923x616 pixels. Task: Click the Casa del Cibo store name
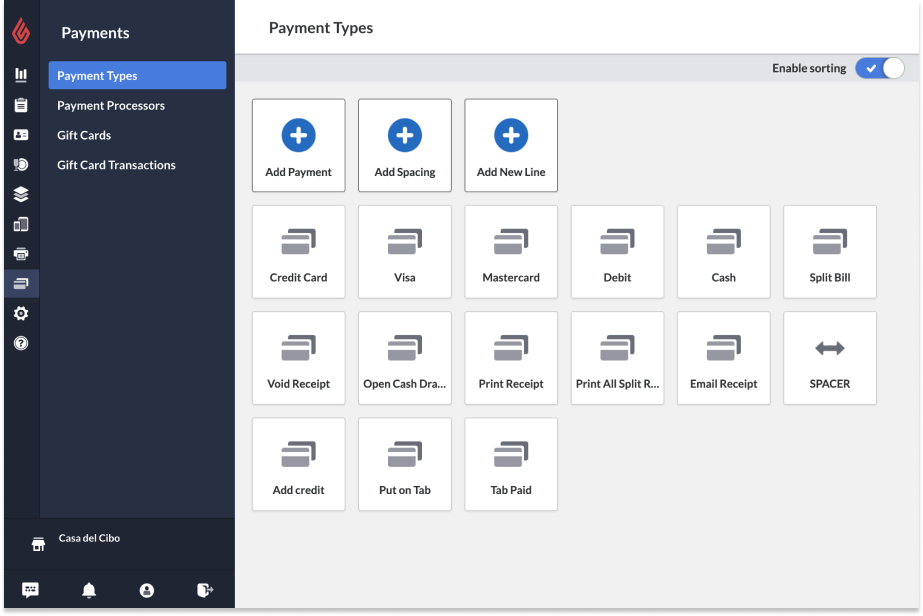click(x=89, y=538)
